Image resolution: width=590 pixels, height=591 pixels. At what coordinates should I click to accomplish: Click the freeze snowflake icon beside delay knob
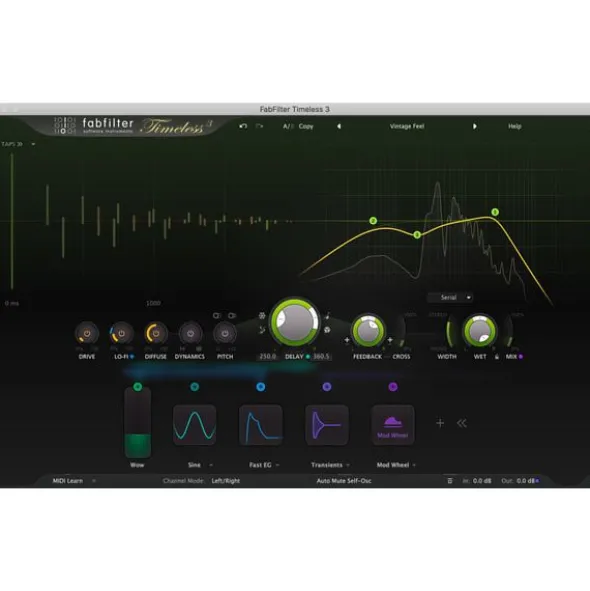(262, 315)
